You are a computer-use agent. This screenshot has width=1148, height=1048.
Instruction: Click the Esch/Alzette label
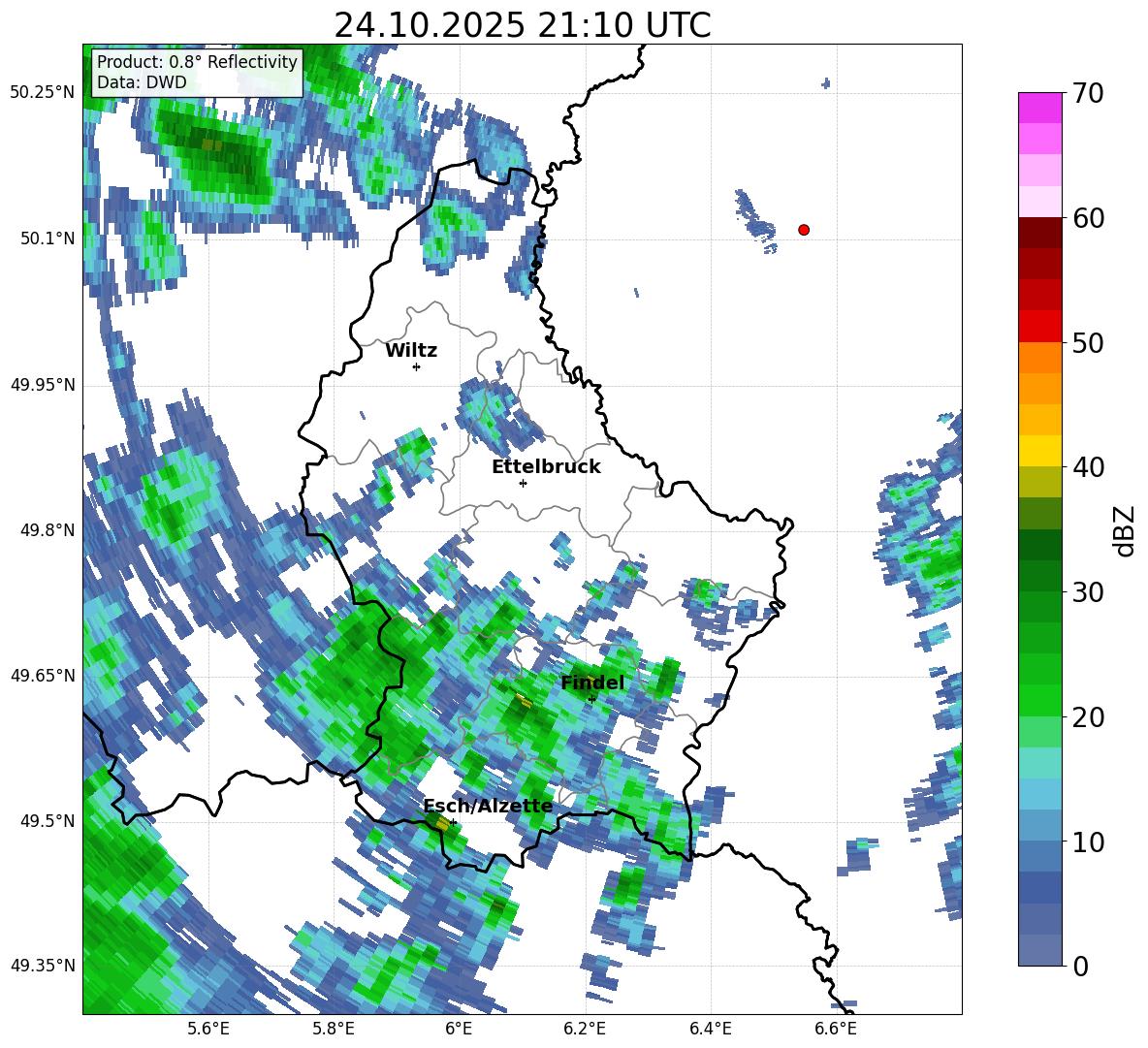click(488, 806)
